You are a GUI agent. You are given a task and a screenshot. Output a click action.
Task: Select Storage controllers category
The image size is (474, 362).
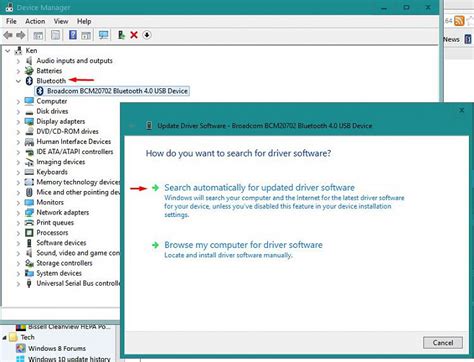point(64,263)
